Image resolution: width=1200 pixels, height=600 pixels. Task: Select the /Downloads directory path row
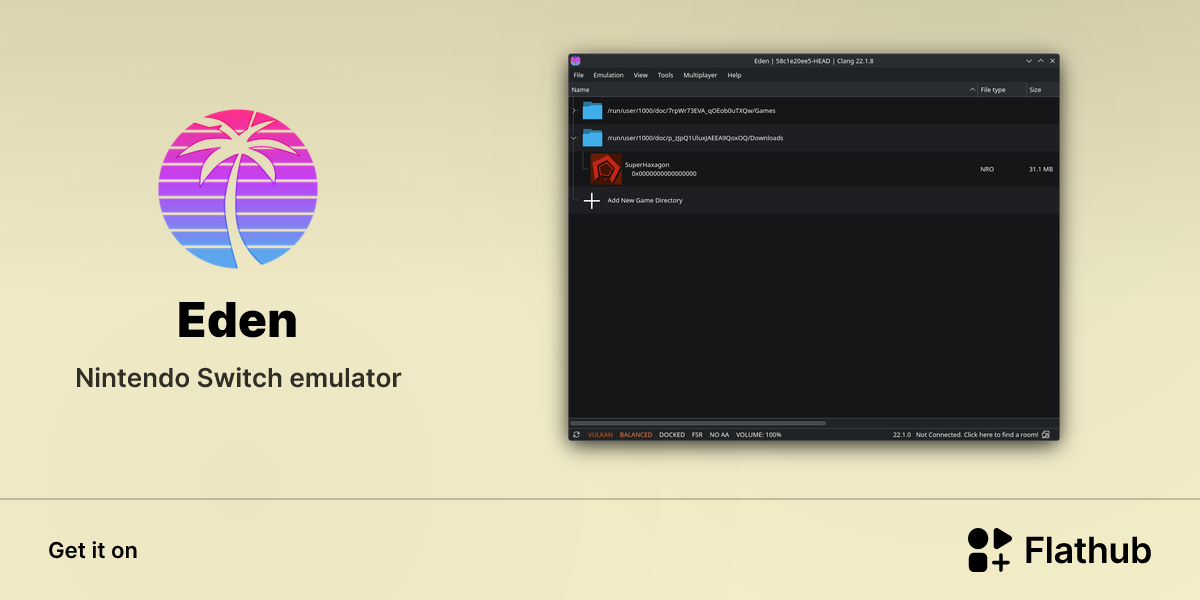click(814, 138)
